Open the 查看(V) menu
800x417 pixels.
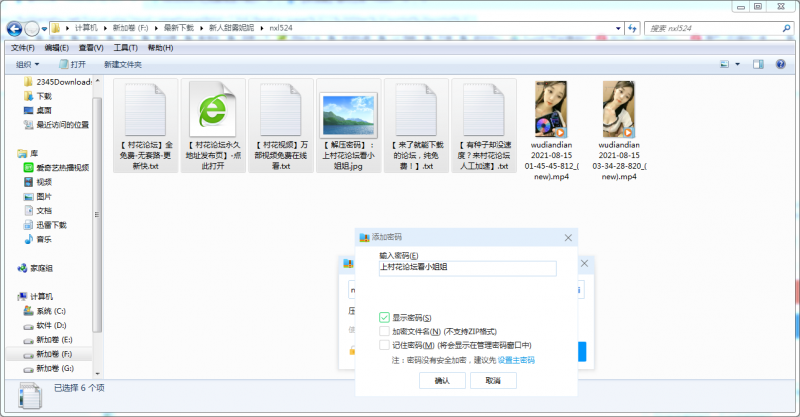[91, 47]
